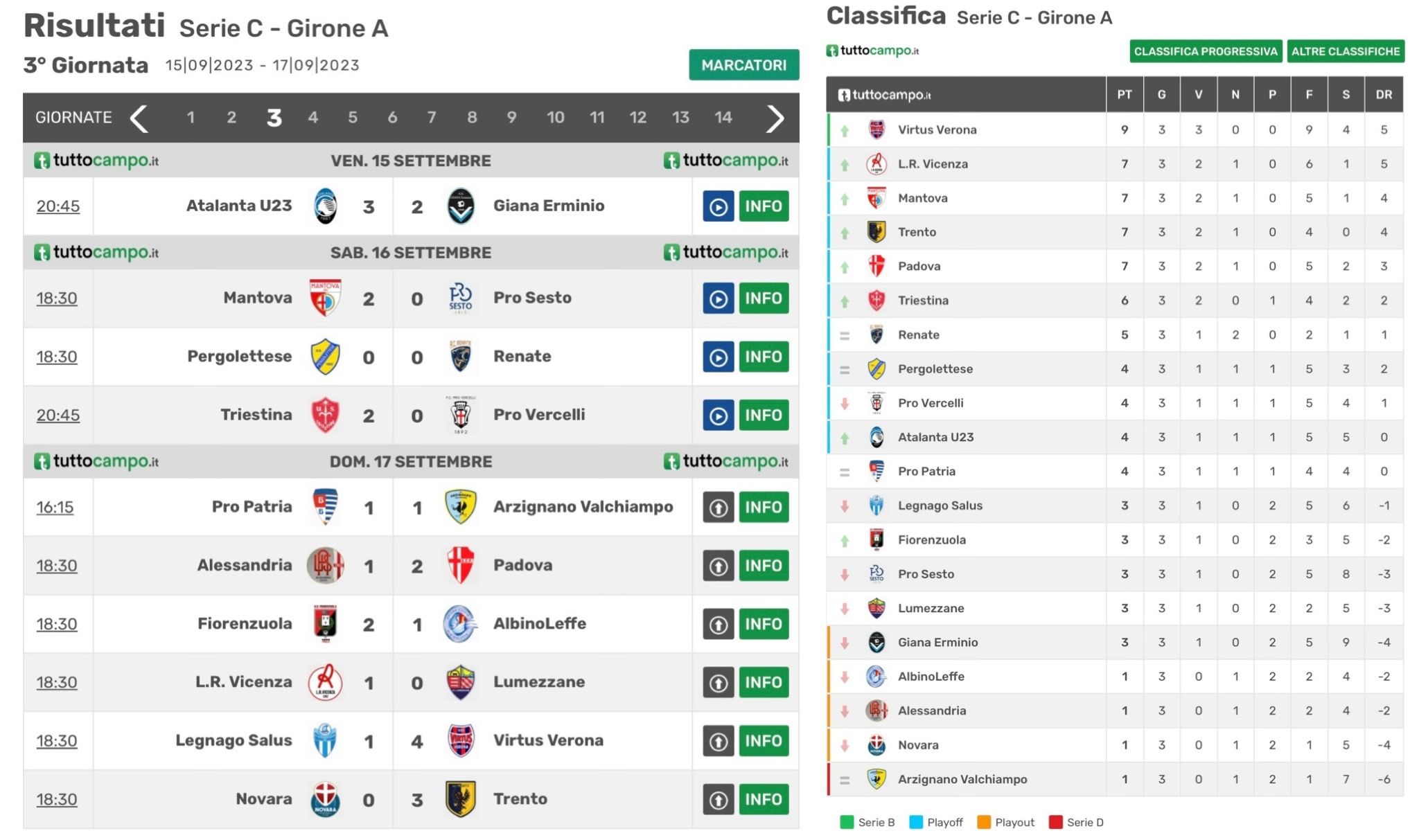Click the Triestina team crest in results
Screen dimensions: 1419x840
[x=325, y=415]
